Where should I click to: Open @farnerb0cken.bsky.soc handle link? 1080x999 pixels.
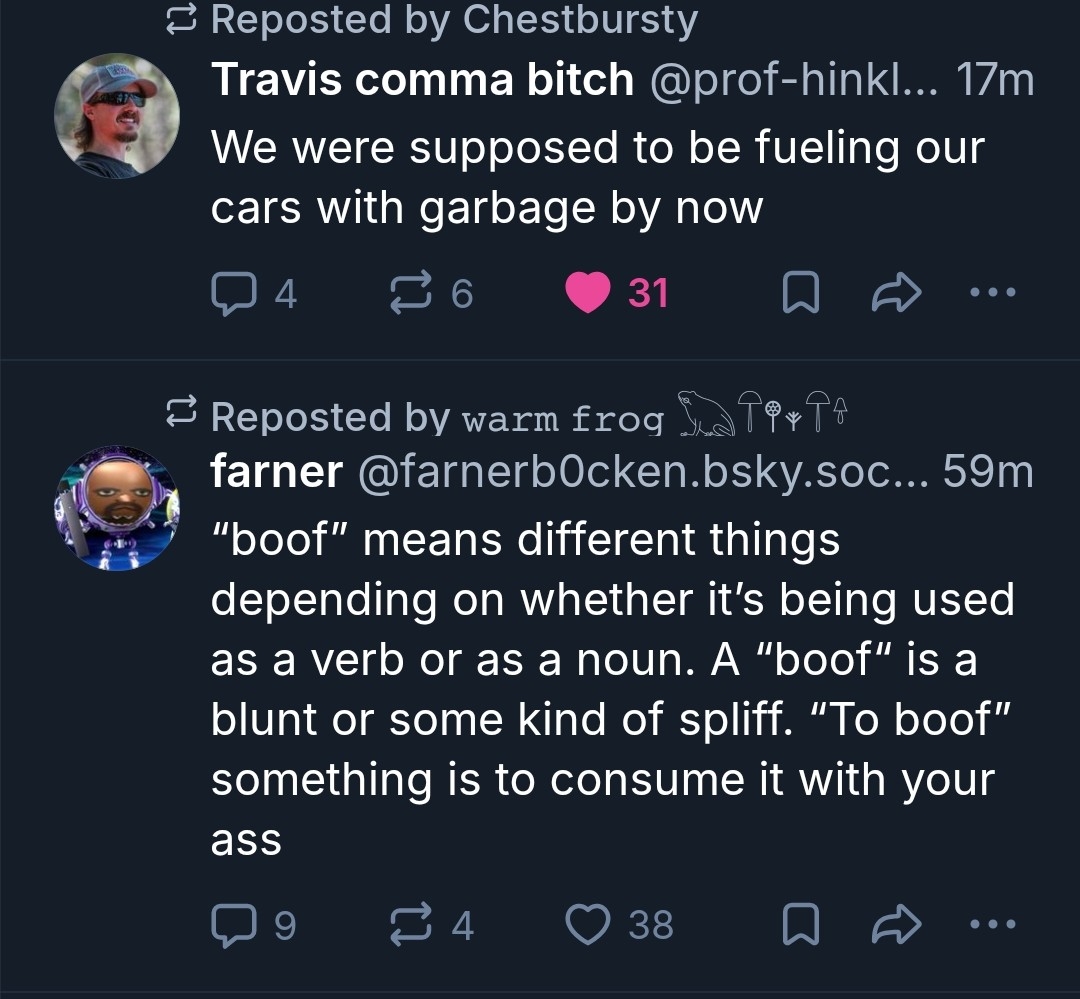point(640,472)
